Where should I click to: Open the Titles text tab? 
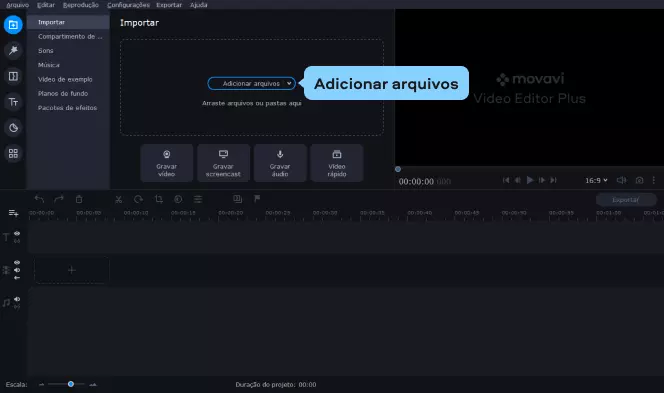13,102
